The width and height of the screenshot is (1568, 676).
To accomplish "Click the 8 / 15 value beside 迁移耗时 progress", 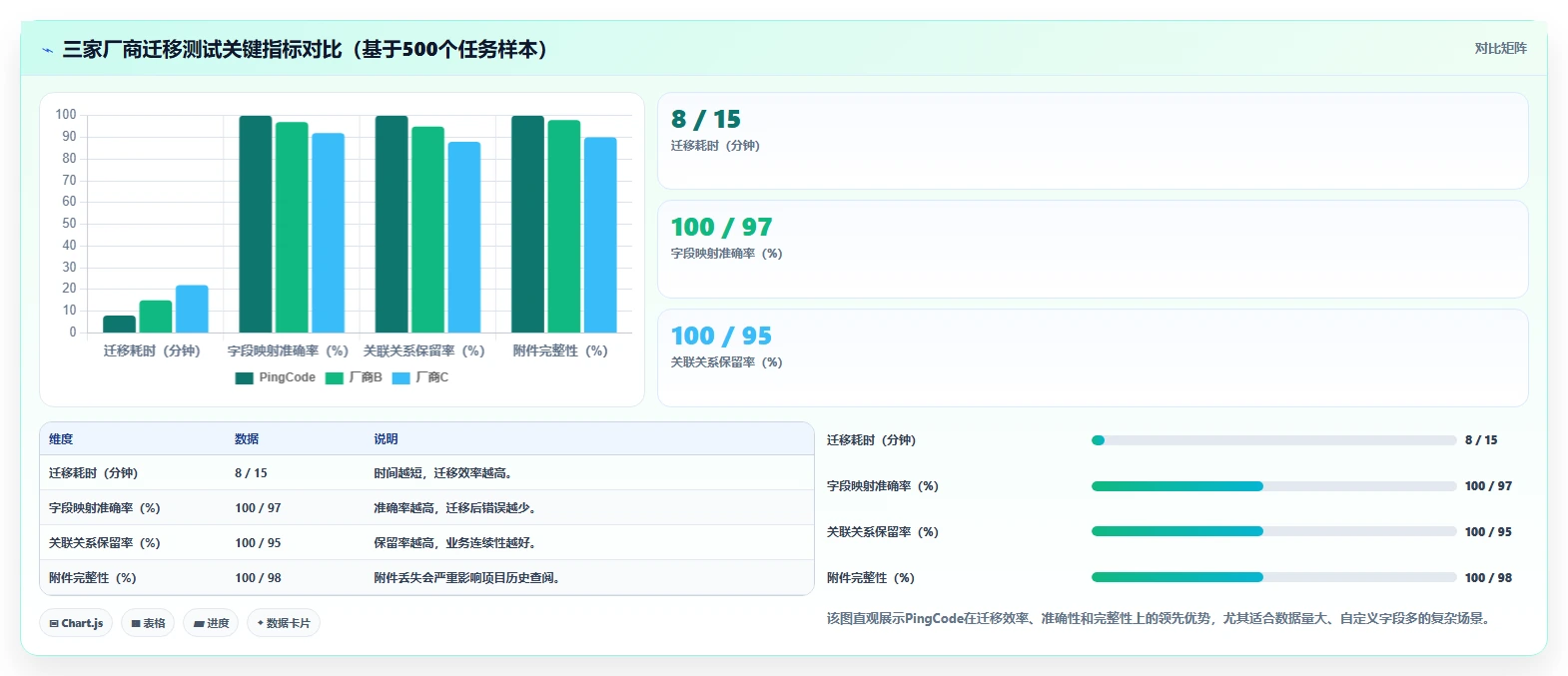I will (x=1481, y=440).
